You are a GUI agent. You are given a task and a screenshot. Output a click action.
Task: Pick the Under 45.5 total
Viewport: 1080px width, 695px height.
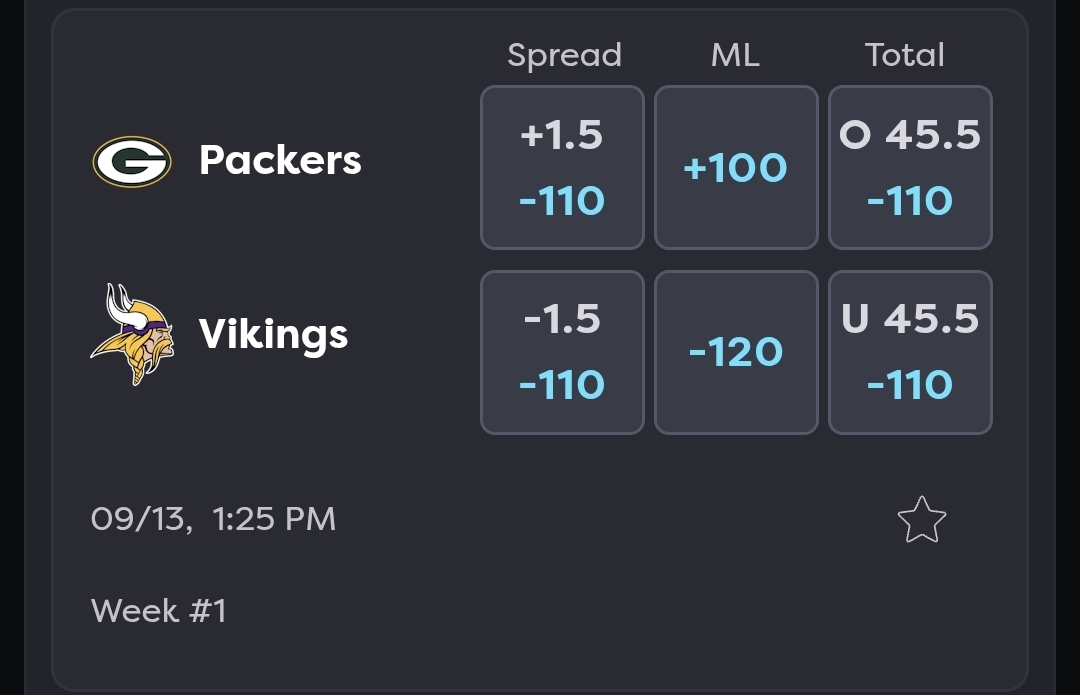click(910, 352)
